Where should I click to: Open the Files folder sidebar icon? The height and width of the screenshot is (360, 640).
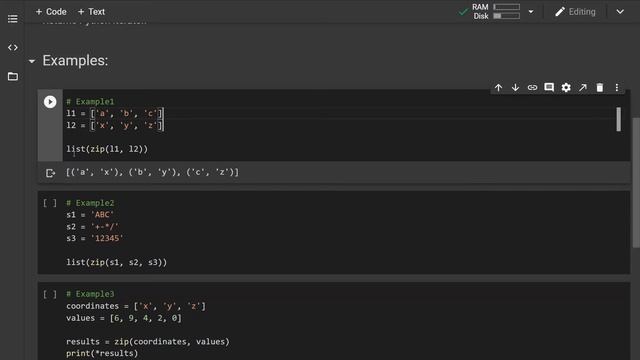point(13,76)
